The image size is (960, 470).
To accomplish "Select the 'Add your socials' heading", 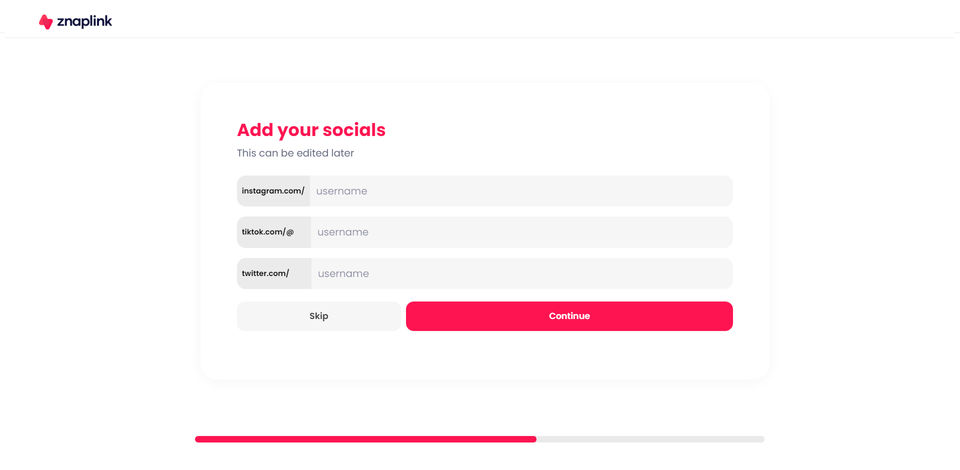I will (311, 130).
